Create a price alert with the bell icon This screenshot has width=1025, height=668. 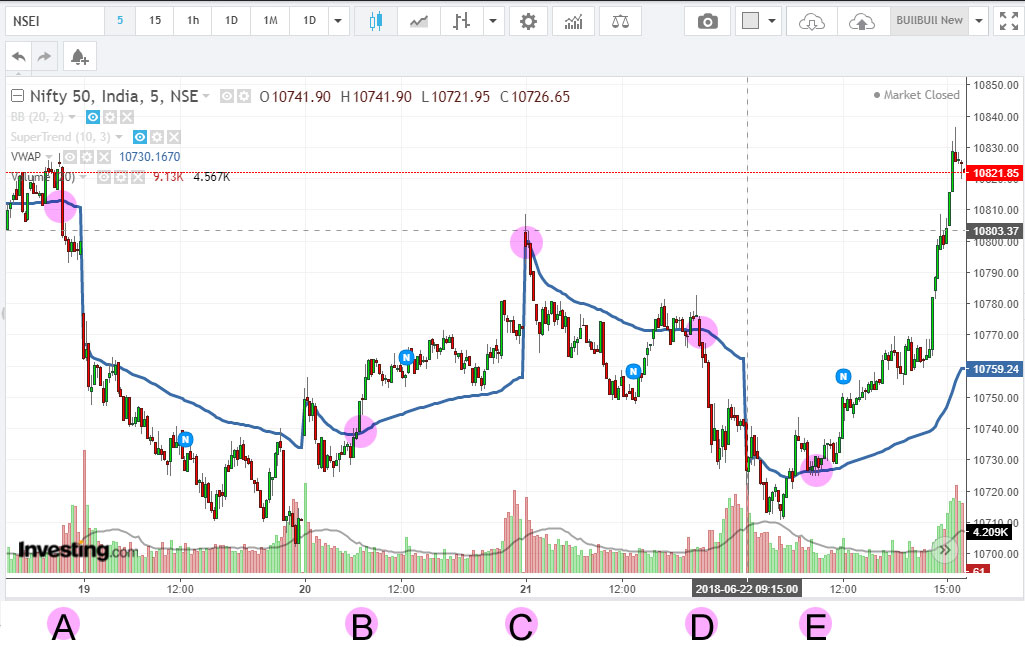[79, 56]
